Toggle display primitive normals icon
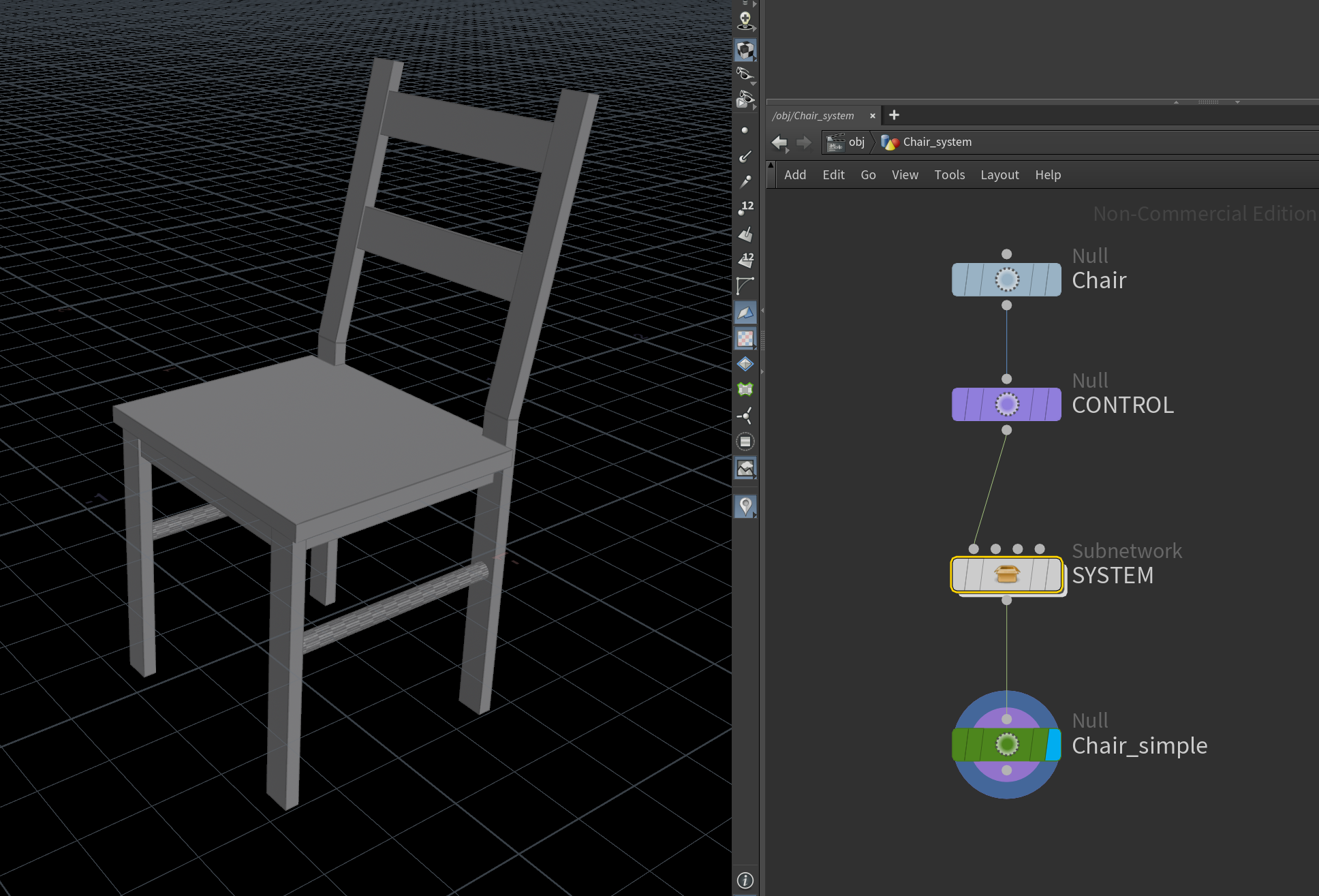The image size is (1319, 896). click(x=745, y=234)
